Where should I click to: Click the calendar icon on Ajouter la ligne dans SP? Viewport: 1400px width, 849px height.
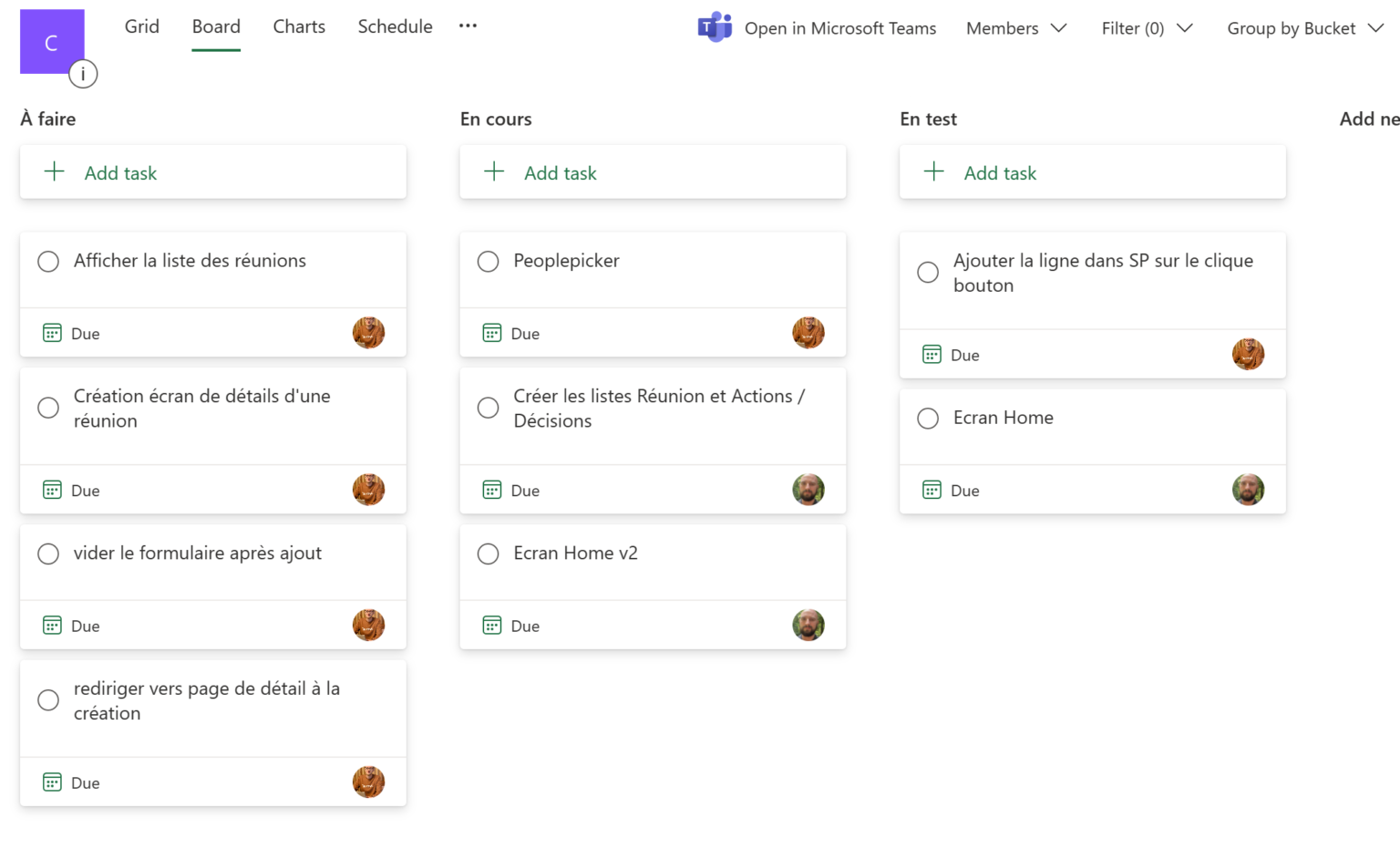(x=932, y=354)
